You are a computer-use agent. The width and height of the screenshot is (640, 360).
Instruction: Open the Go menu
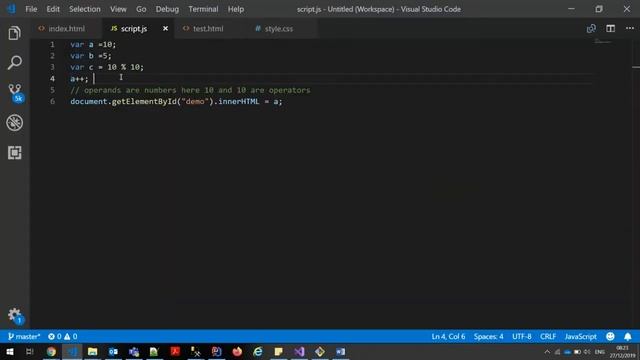[141, 9]
